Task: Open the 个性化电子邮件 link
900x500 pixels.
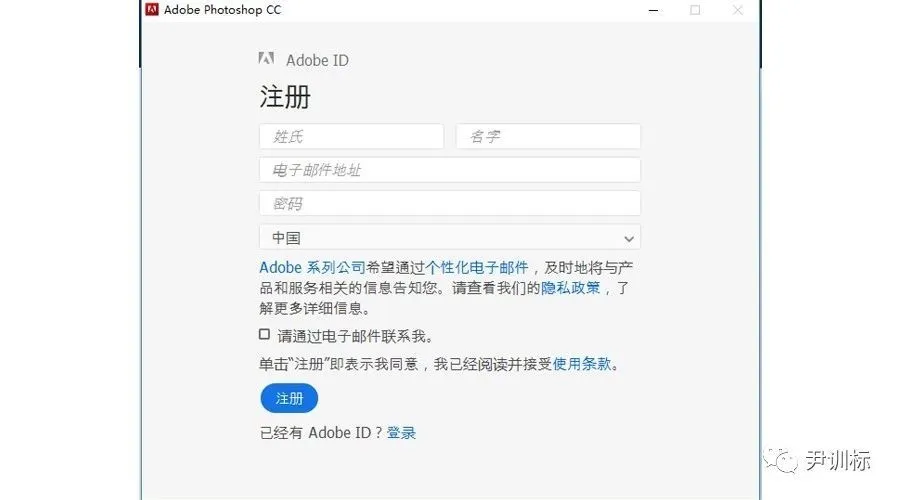Action: tap(477, 268)
